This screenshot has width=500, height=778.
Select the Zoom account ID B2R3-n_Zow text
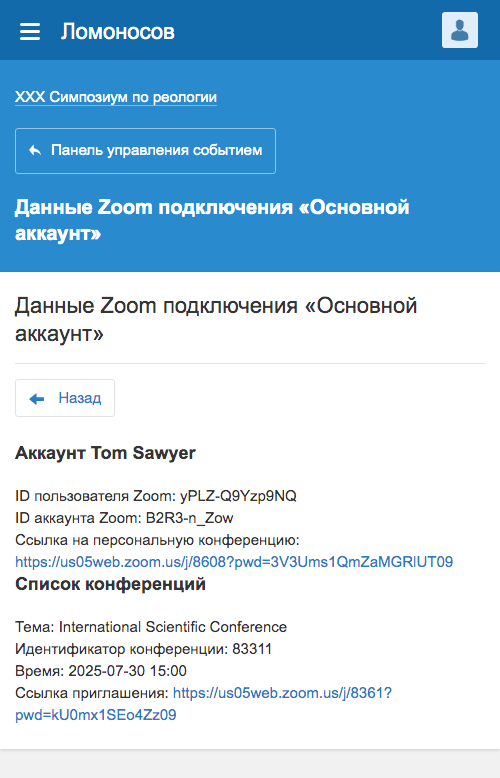click(189, 518)
